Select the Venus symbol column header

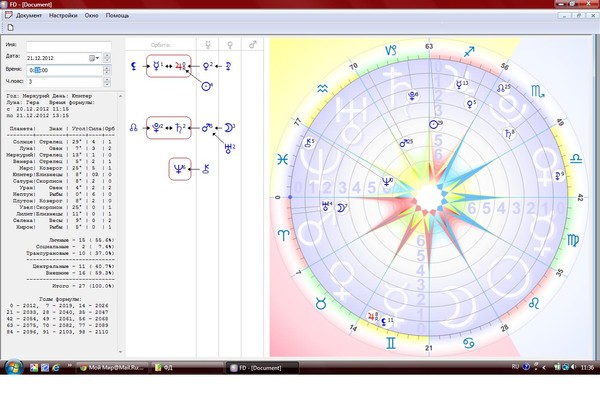[x=230, y=45]
